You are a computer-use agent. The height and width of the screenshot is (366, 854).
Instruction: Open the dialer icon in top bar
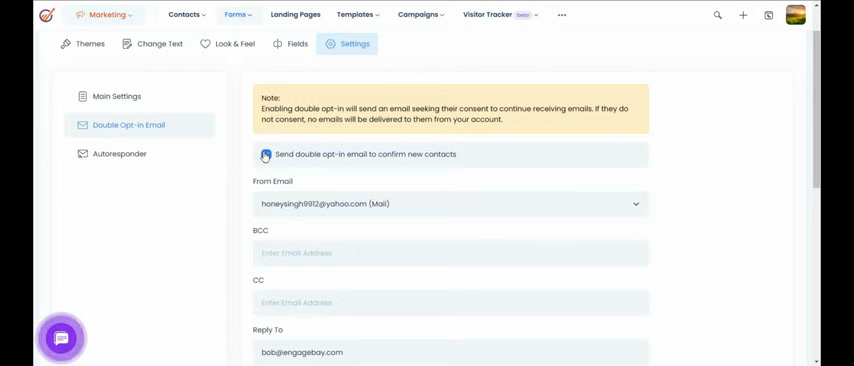point(768,15)
